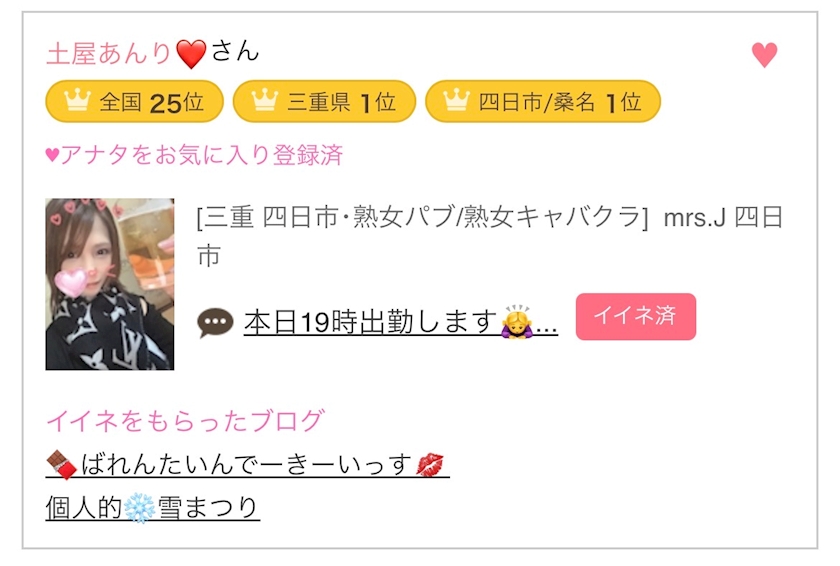The image size is (840, 566).
Task: Click the chocolate emoji icon in blog title
Action: tap(62, 464)
